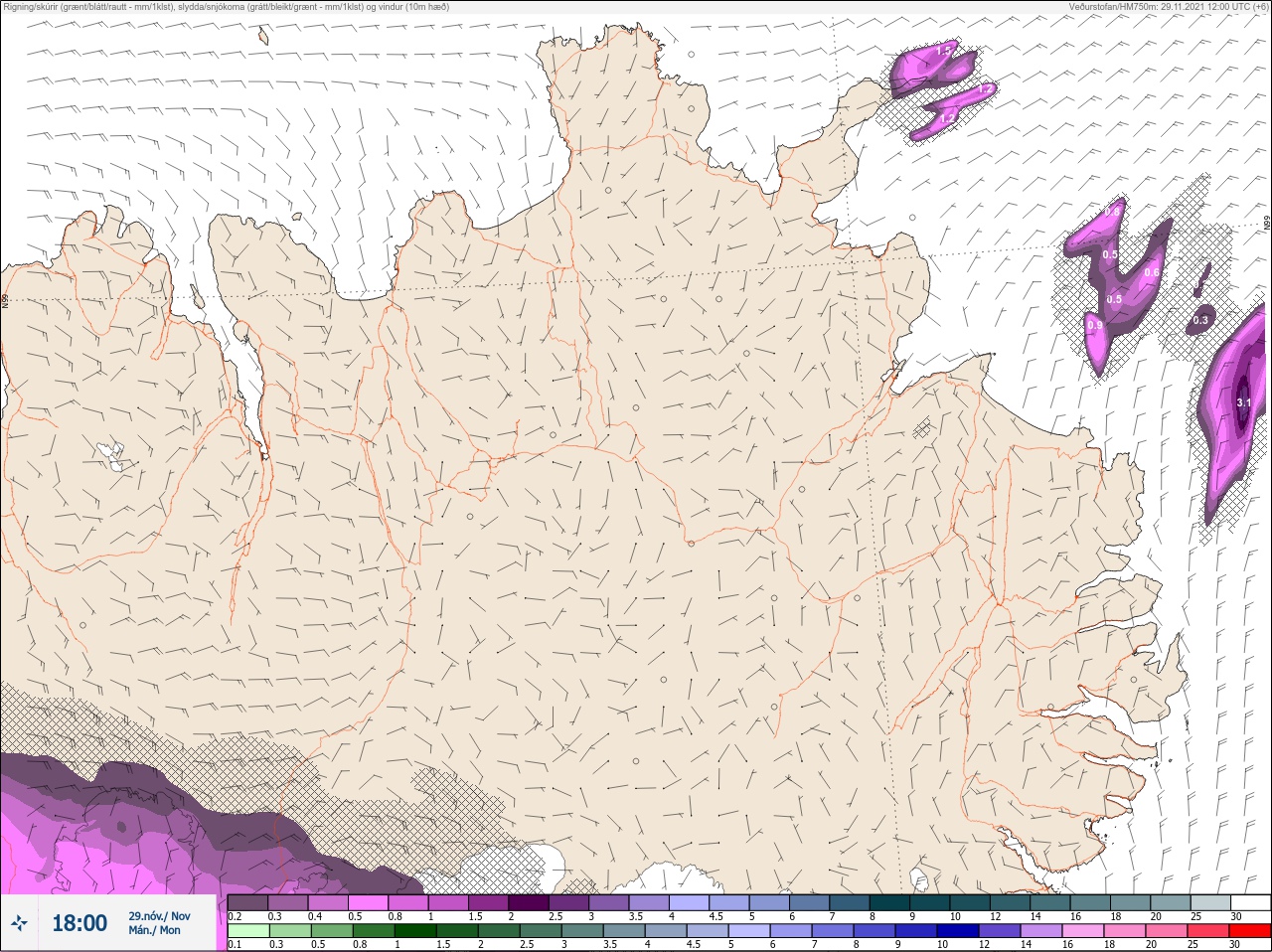Click the 0.3 precipitation value offshore

[1200, 320]
